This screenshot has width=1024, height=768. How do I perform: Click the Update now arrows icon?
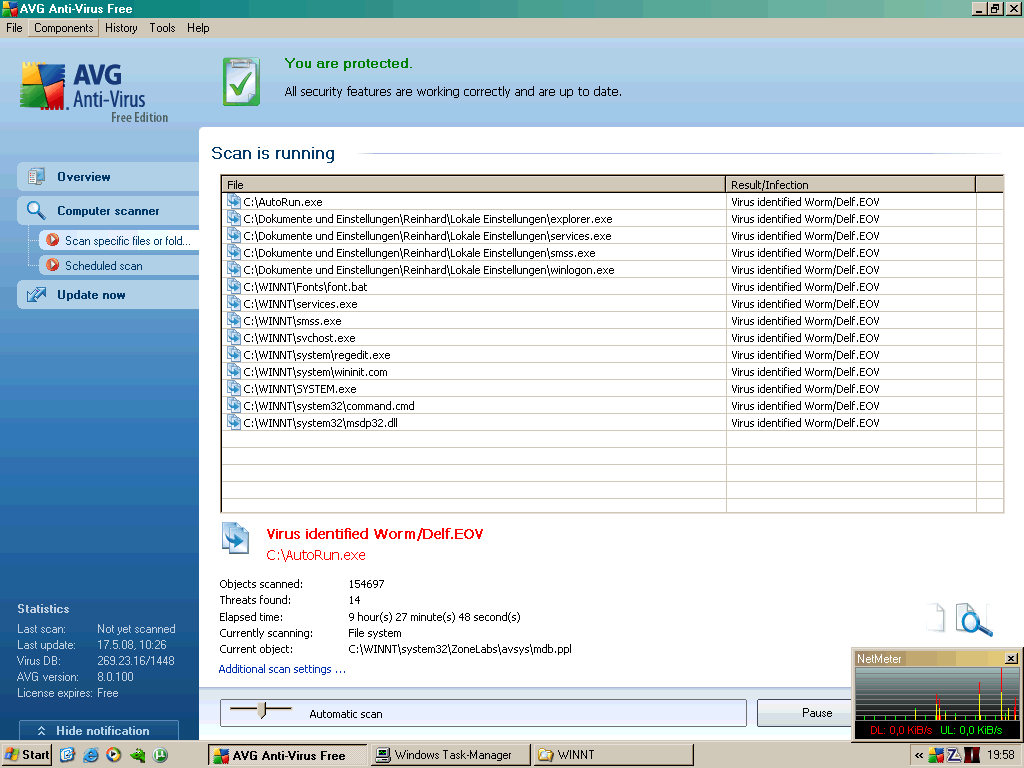(x=37, y=295)
